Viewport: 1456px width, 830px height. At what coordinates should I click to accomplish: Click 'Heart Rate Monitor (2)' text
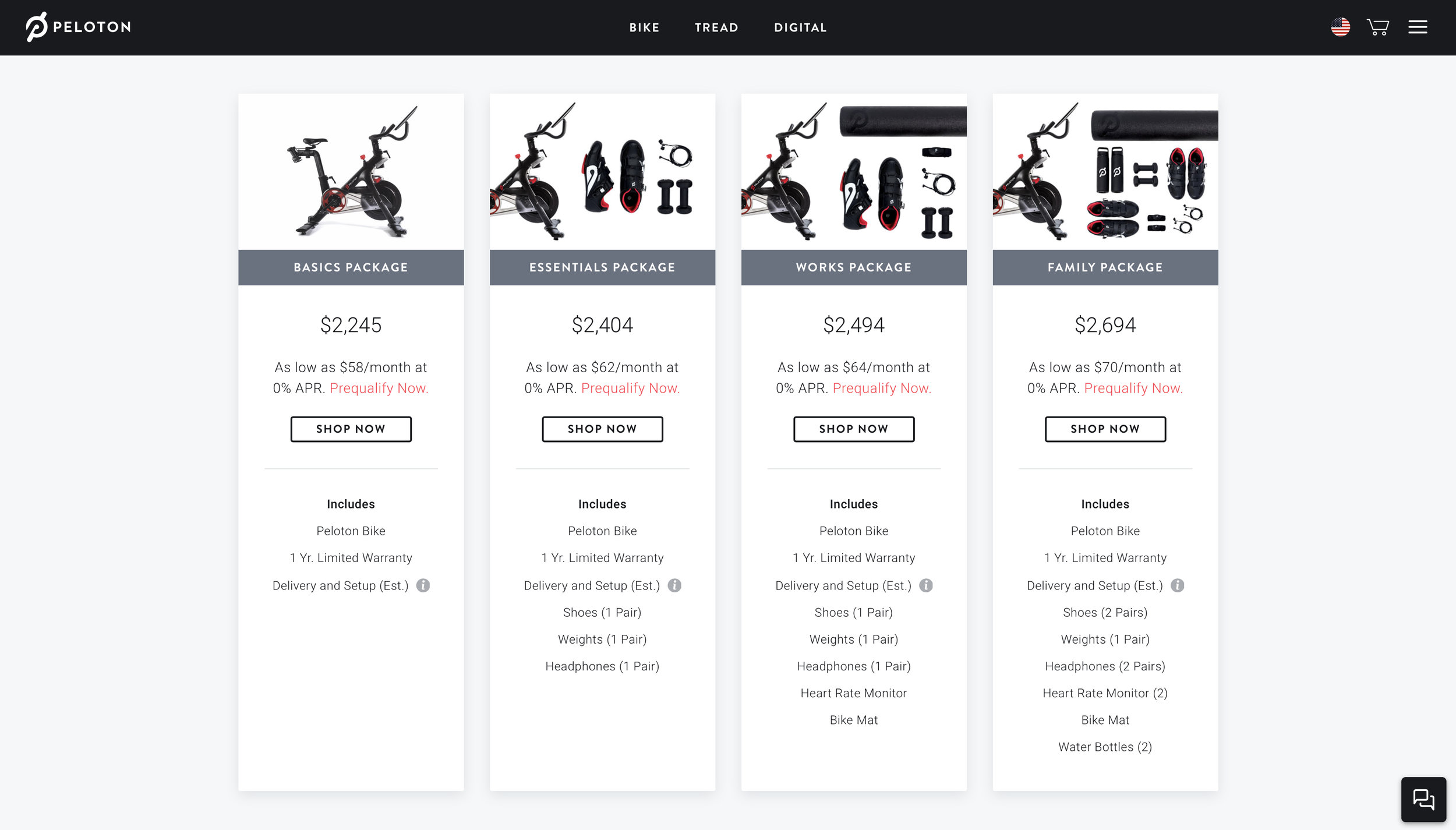1105,693
